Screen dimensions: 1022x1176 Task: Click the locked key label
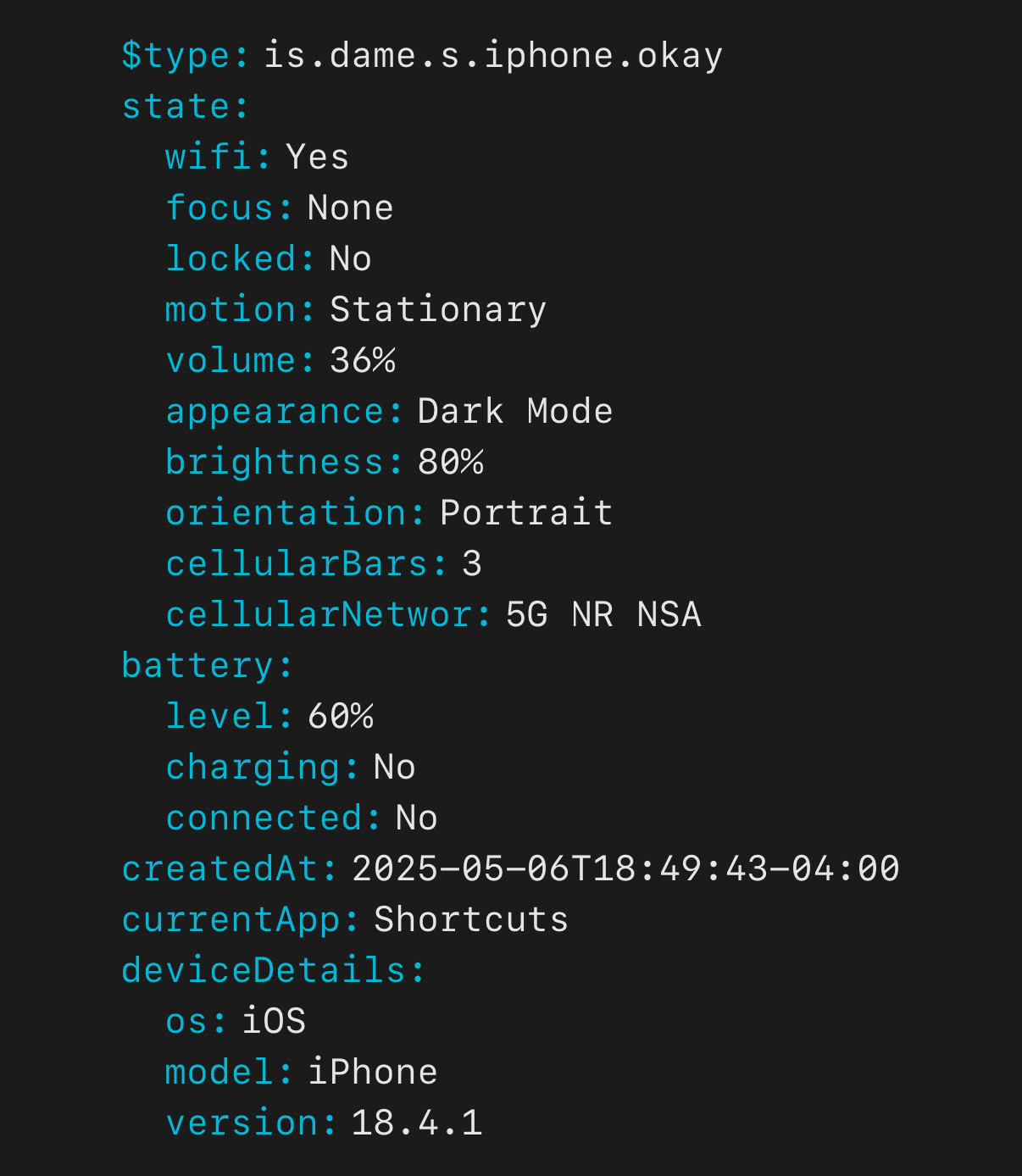coord(241,259)
